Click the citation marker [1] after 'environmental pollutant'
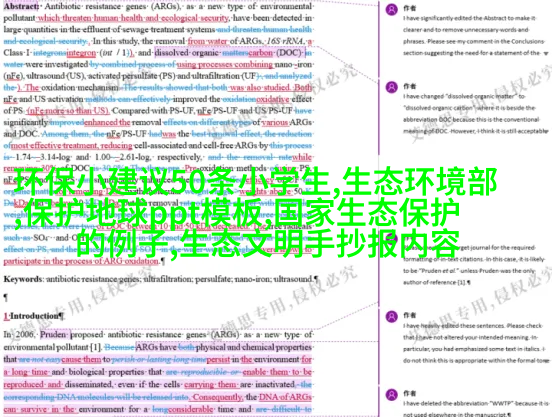553x418 pixels. pyautogui.click(x=95, y=347)
